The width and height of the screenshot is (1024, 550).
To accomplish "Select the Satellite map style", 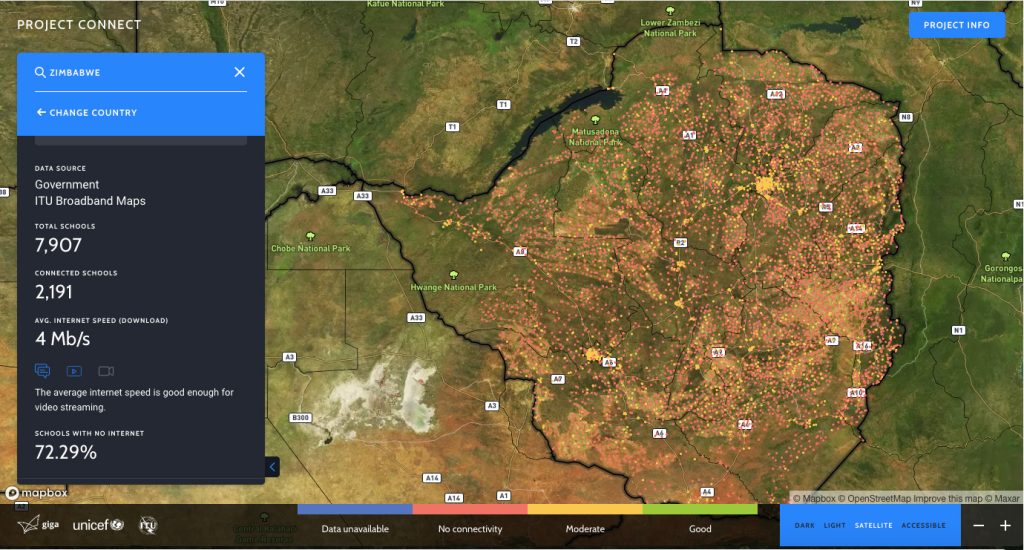I will click(873, 525).
